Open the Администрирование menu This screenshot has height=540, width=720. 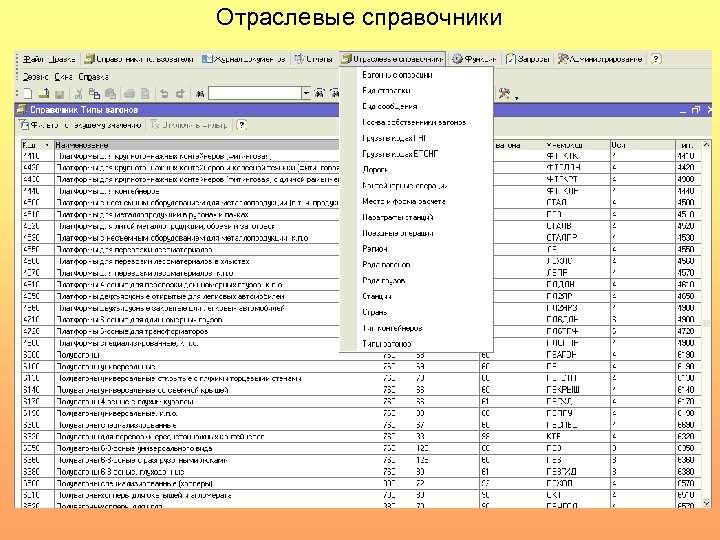(600, 59)
